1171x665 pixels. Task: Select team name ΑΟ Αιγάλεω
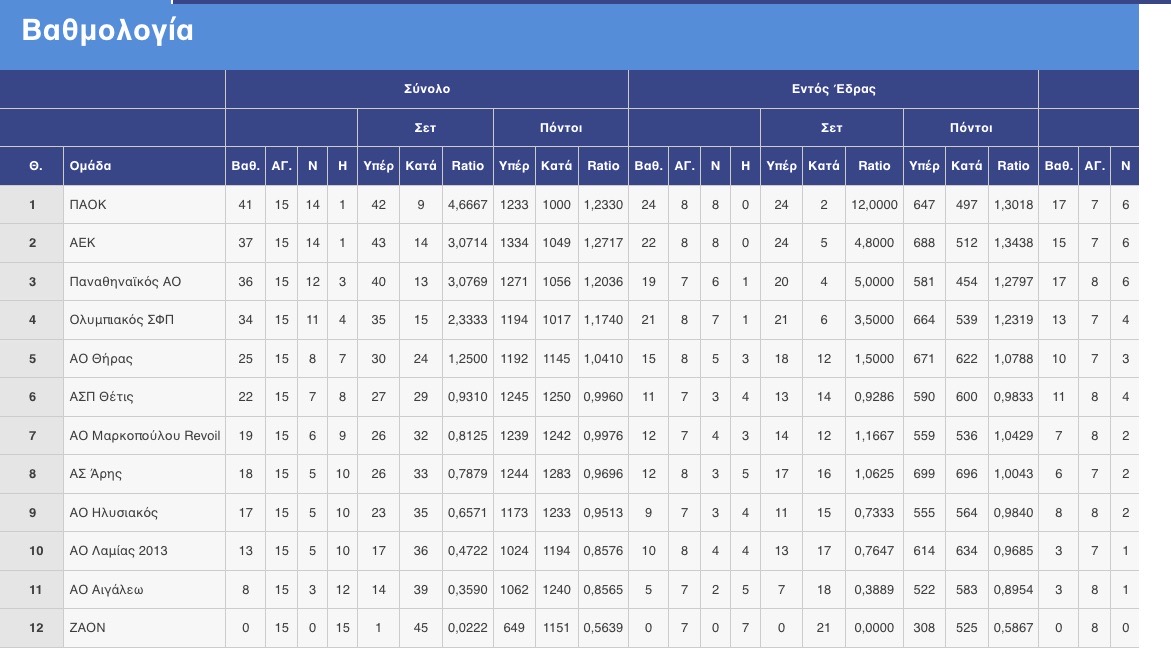click(x=106, y=590)
